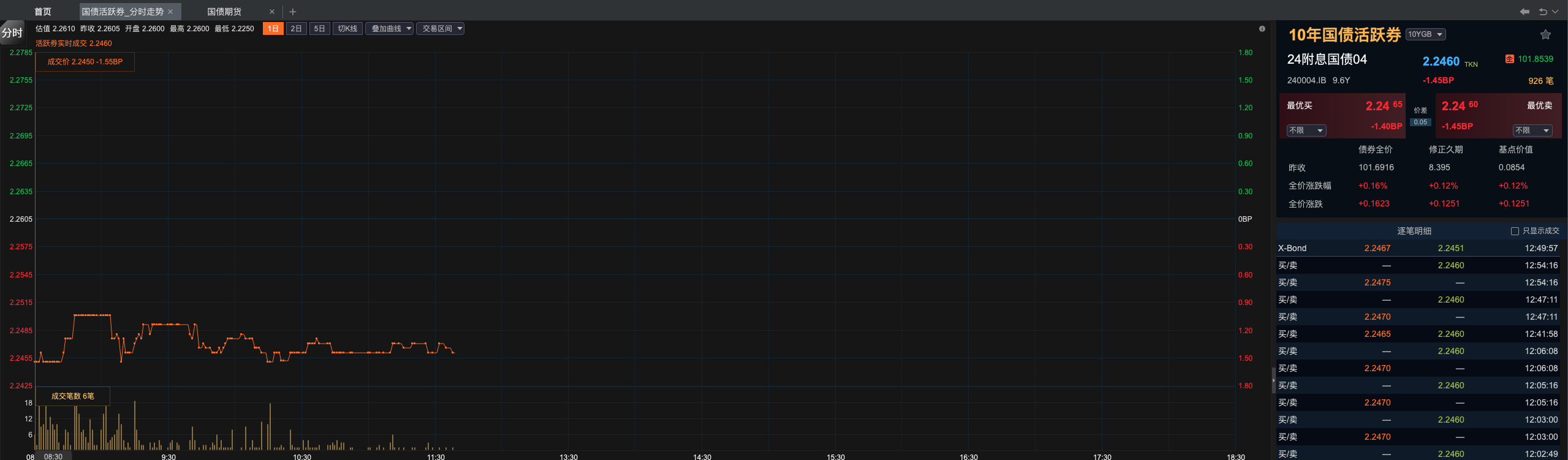This screenshot has height=460, width=1568.
Task: Open the 交易区间 dropdown
Action: pos(440,29)
